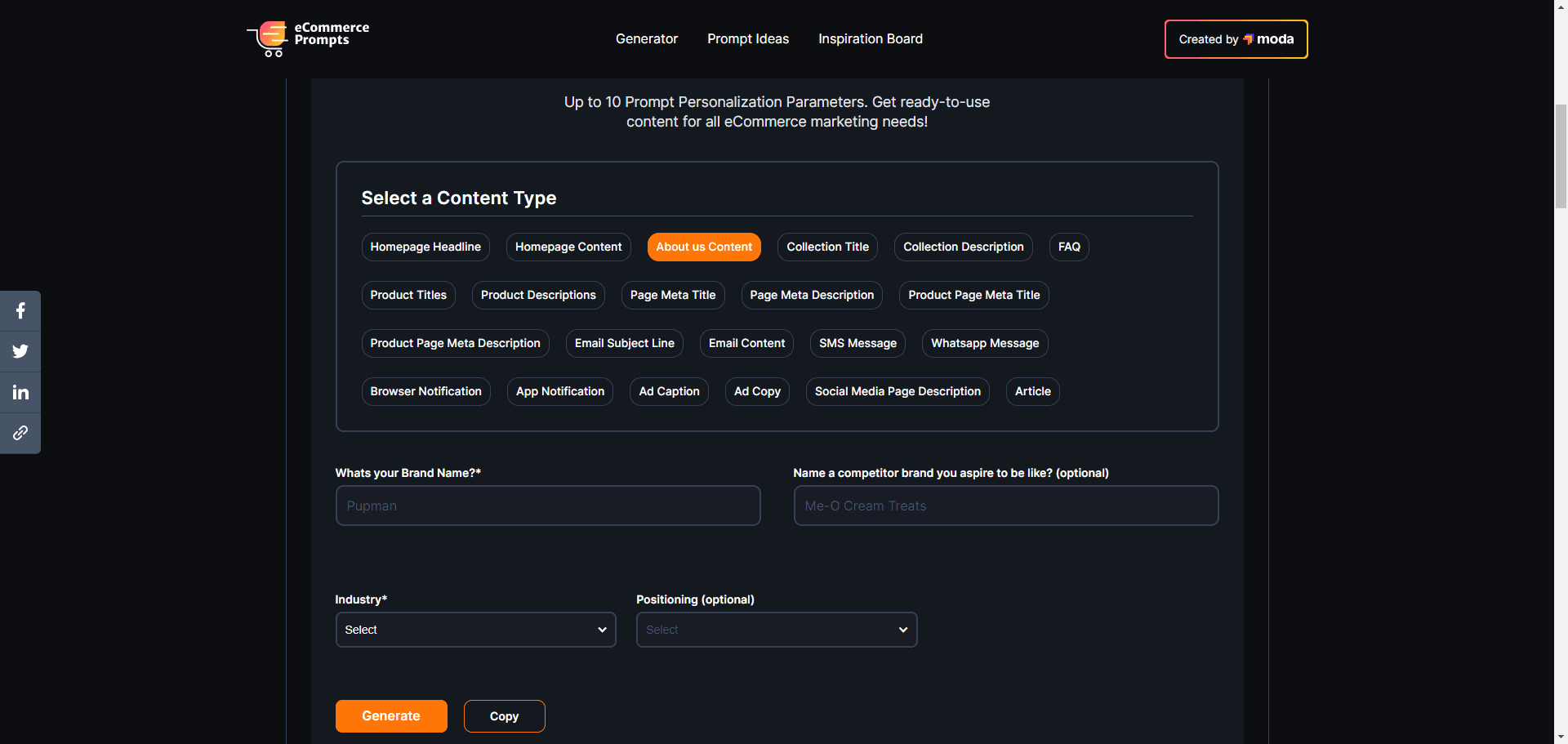This screenshot has width=1568, height=744.
Task: Open Prompt Ideas nav item
Action: [748, 38]
